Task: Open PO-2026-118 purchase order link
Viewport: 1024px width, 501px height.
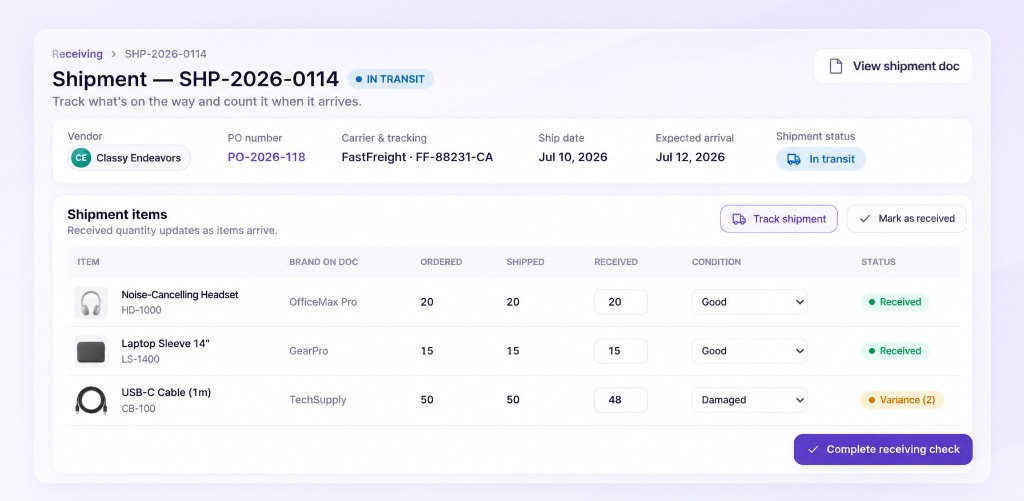Action: click(x=266, y=157)
